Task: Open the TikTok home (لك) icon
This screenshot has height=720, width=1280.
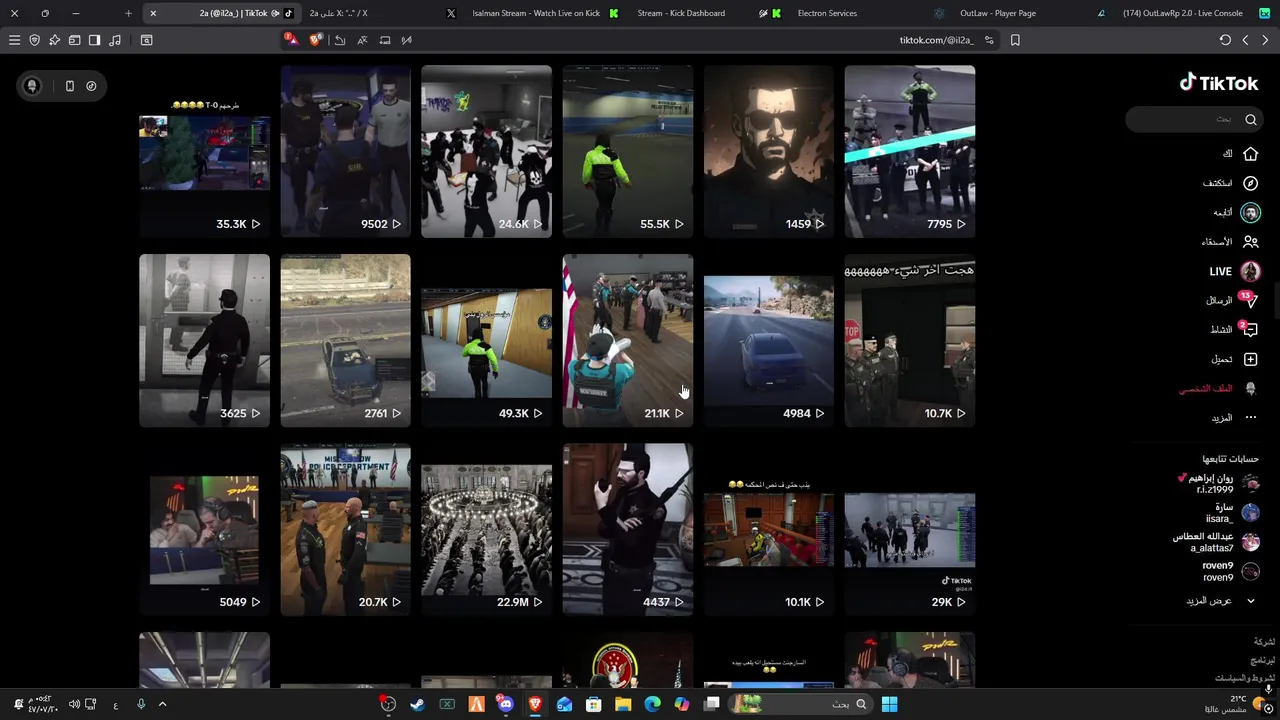Action: point(1250,154)
